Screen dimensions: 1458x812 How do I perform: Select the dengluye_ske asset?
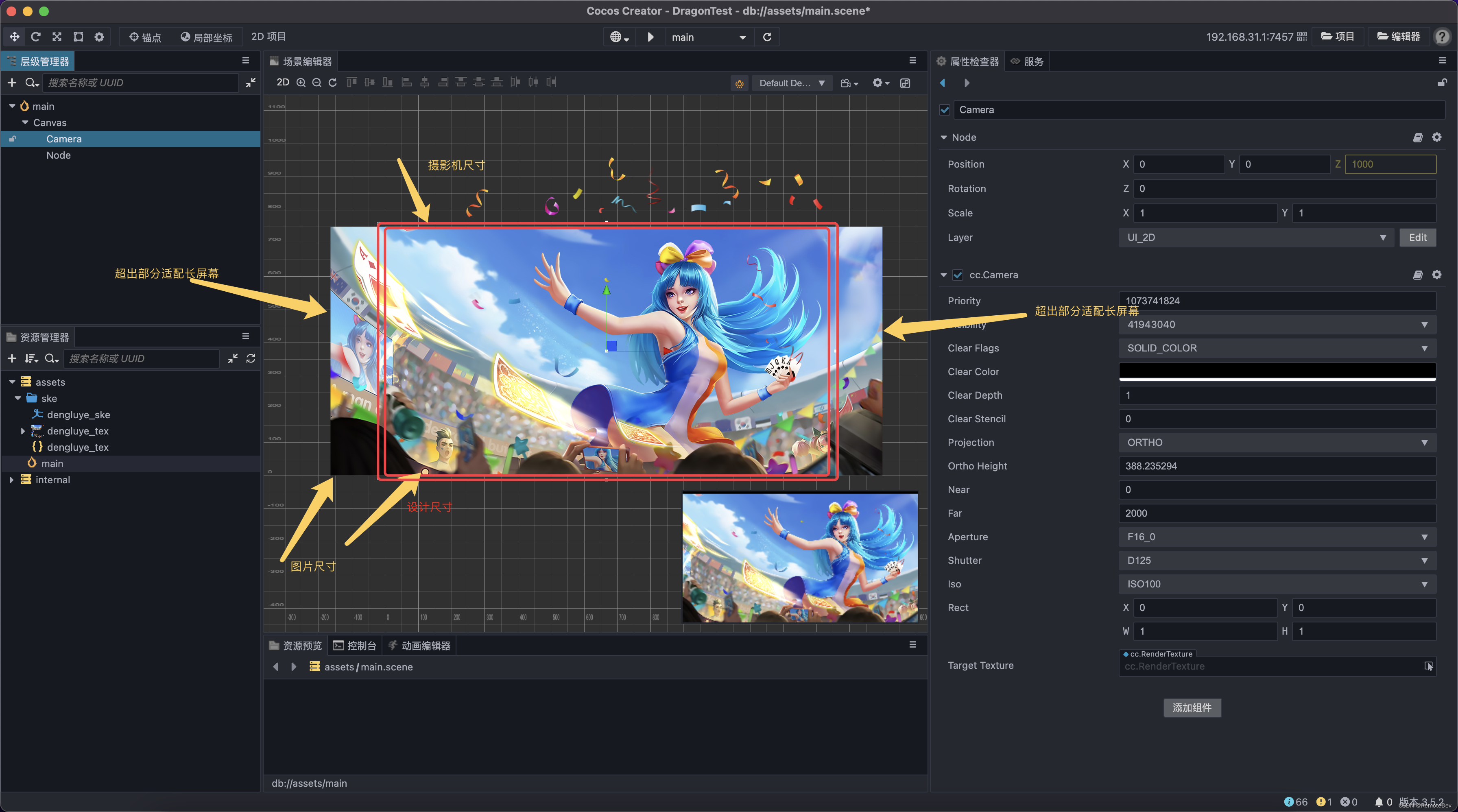point(78,414)
